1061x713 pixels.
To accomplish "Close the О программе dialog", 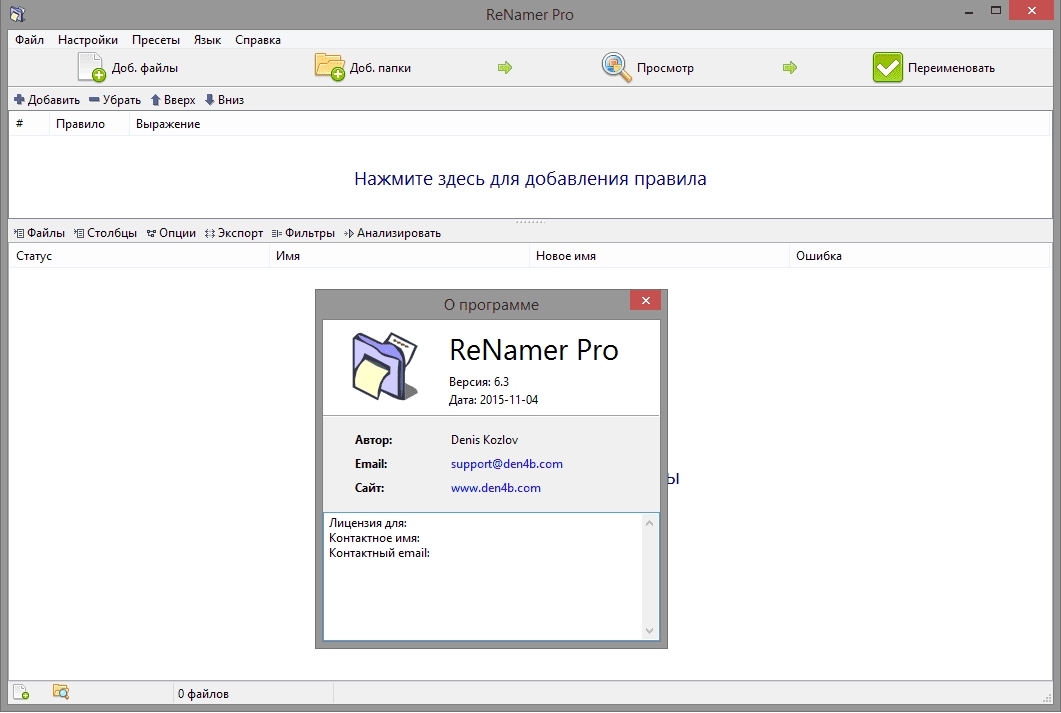I will coord(646,300).
